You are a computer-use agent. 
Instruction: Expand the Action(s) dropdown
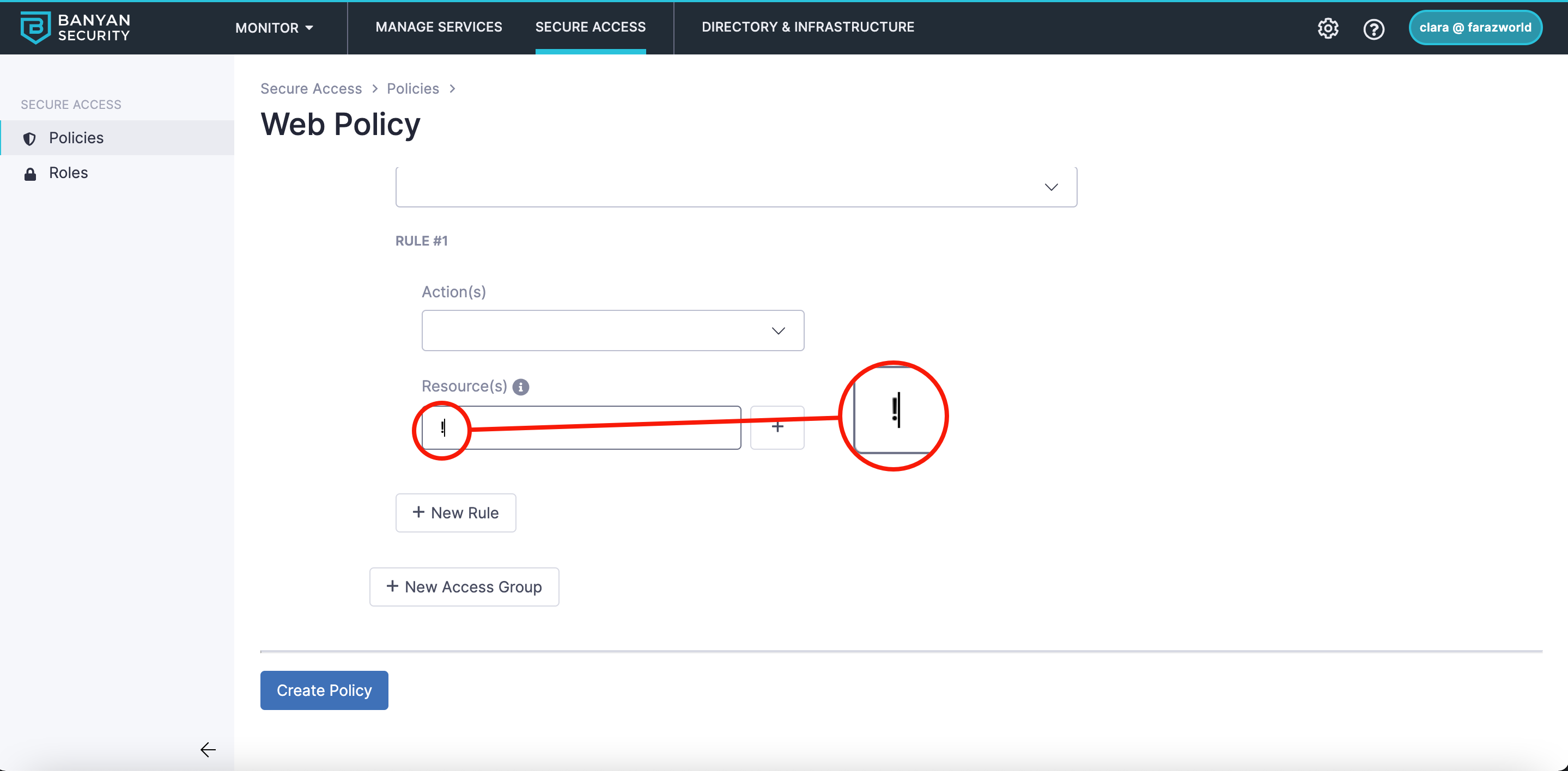tap(612, 331)
